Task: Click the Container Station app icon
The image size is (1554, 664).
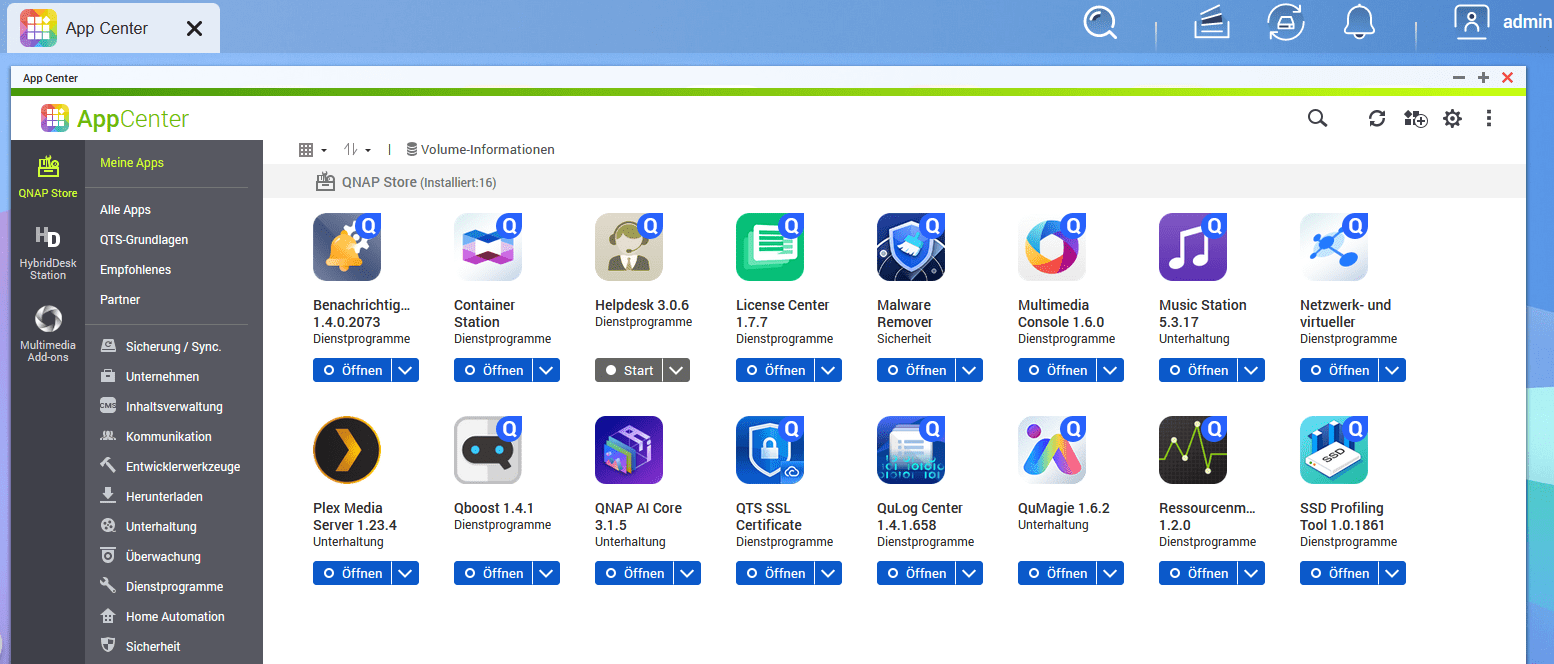Action: [x=488, y=247]
